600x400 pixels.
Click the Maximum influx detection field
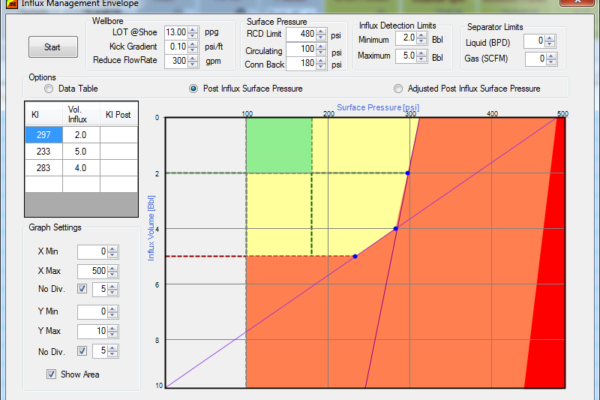point(406,56)
